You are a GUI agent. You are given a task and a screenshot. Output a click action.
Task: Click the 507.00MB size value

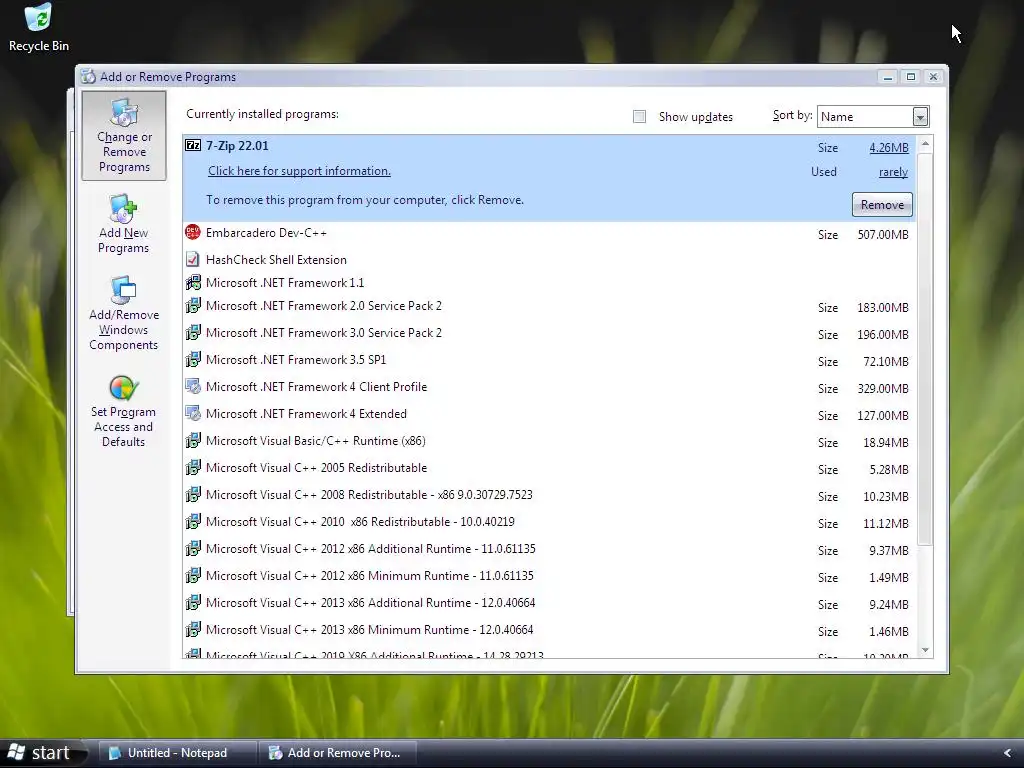pyautogui.click(x=883, y=234)
